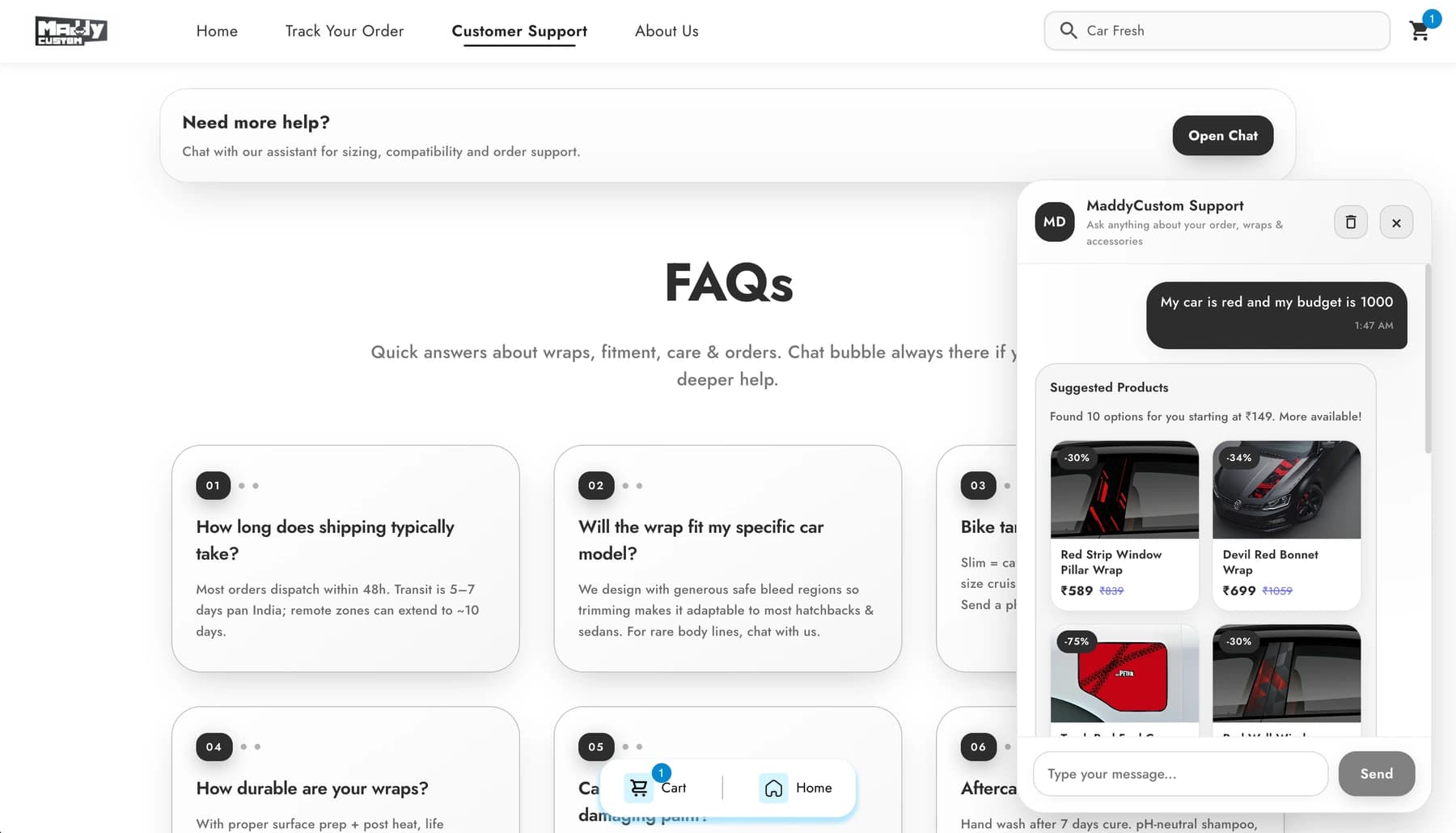The height and width of the screenshot is (833, 1456).
Task: Click the FAQs page heading
Action: pos(729,283)
